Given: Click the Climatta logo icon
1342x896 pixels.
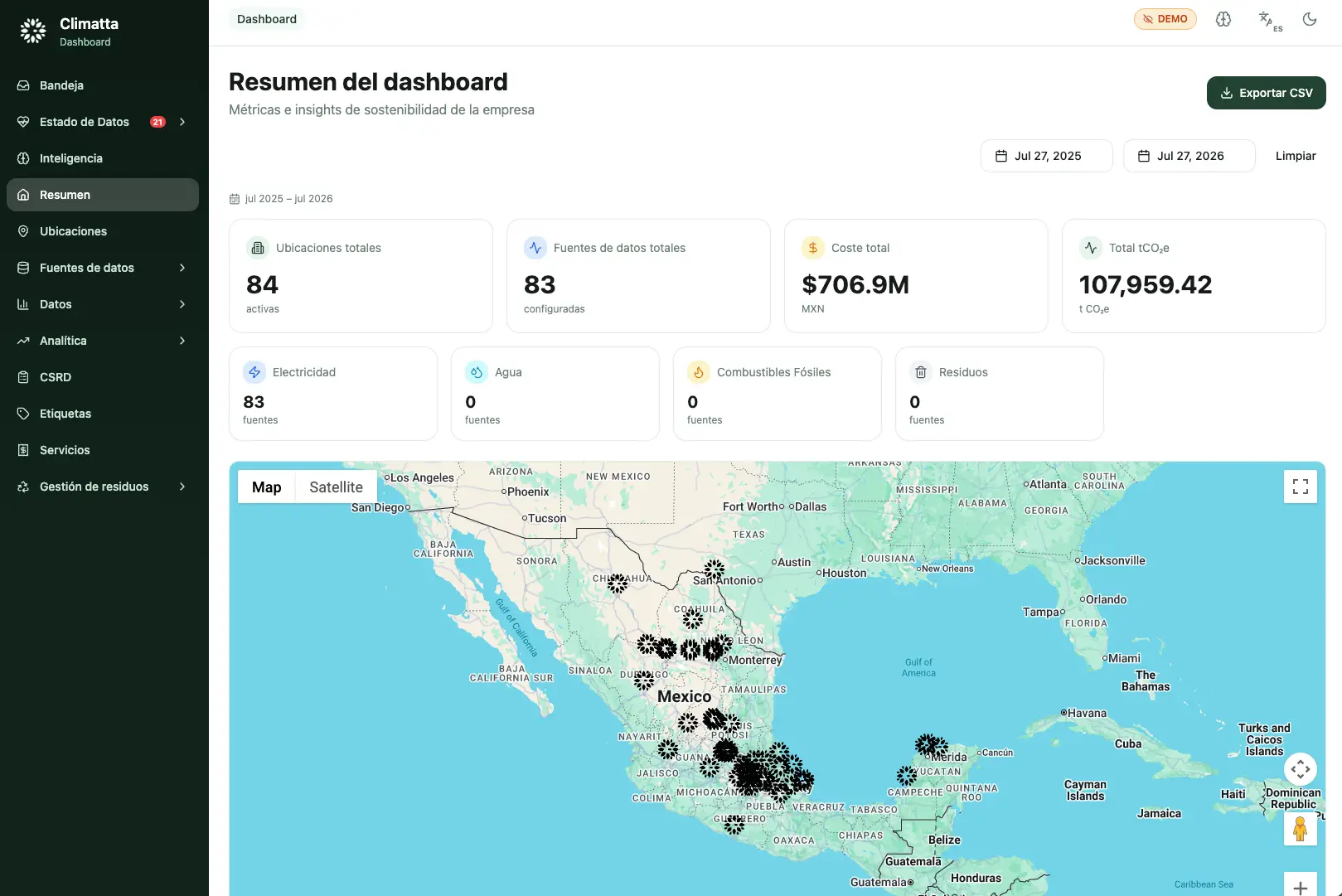Looking at the screenshot, I should pyautogui.click(x=33, y=31).
